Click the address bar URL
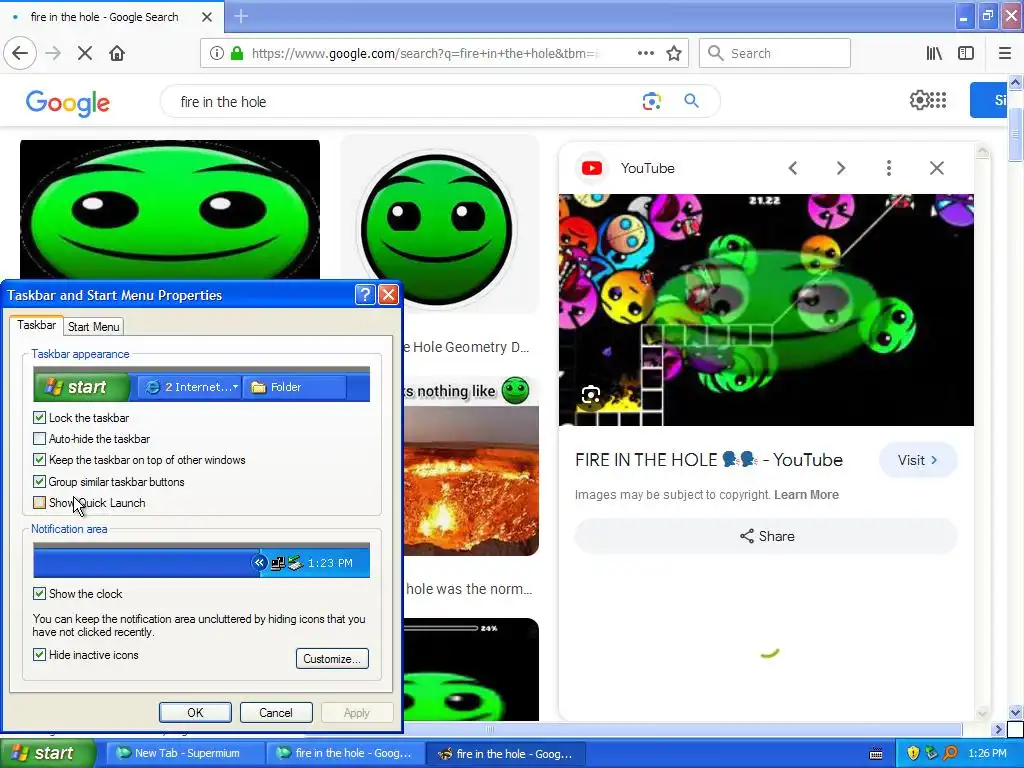The image size is (1024, 768). click(x=424, y=54)
